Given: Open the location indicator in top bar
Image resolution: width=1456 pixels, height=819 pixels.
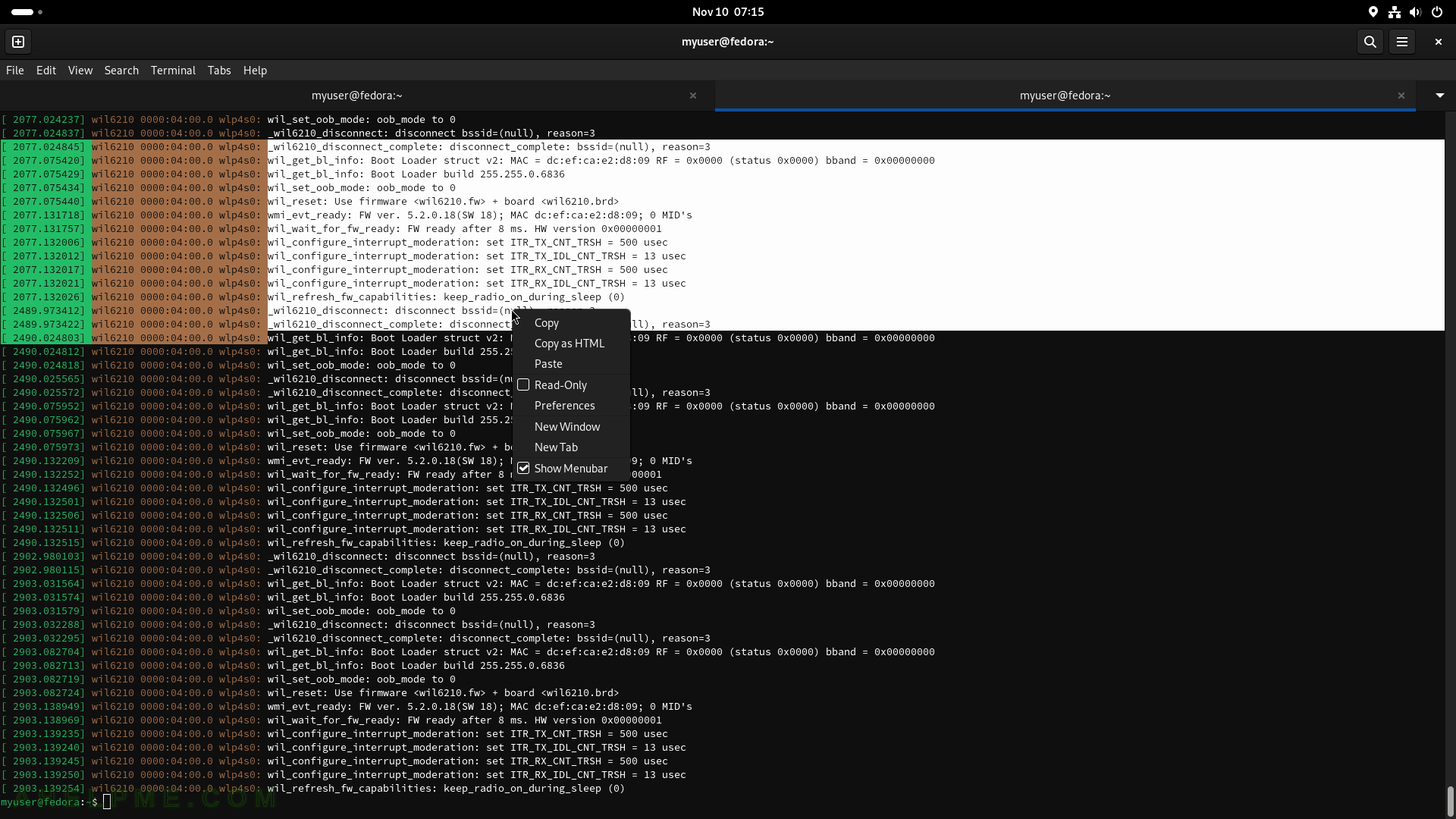Looking at the screenshot, I should (x=1373, y=12).
